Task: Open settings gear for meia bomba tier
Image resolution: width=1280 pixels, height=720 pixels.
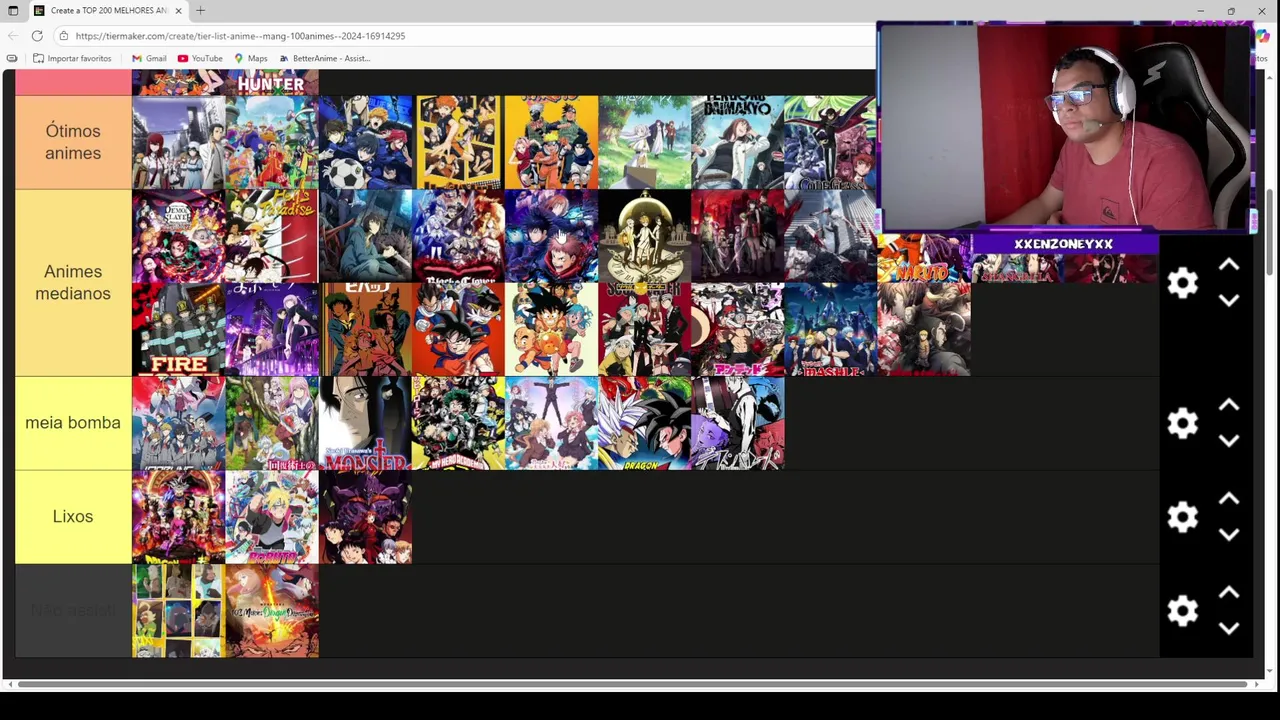Action: coord(1183,423)
